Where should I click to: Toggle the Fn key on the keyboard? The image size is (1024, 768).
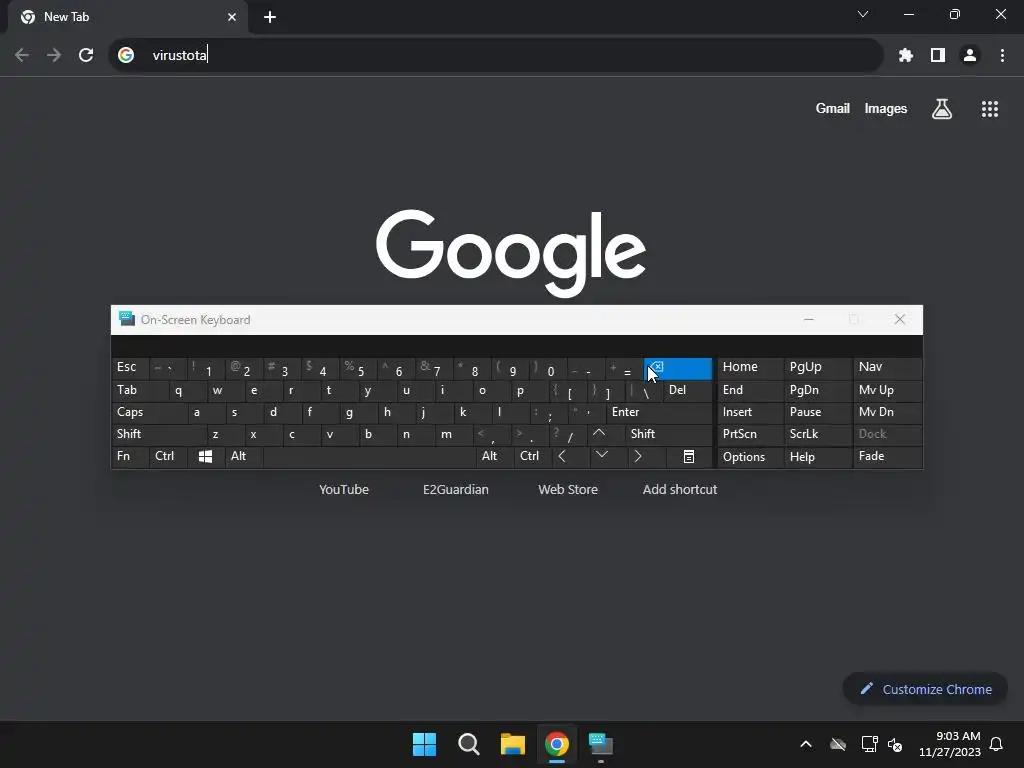tap(130, 456)
